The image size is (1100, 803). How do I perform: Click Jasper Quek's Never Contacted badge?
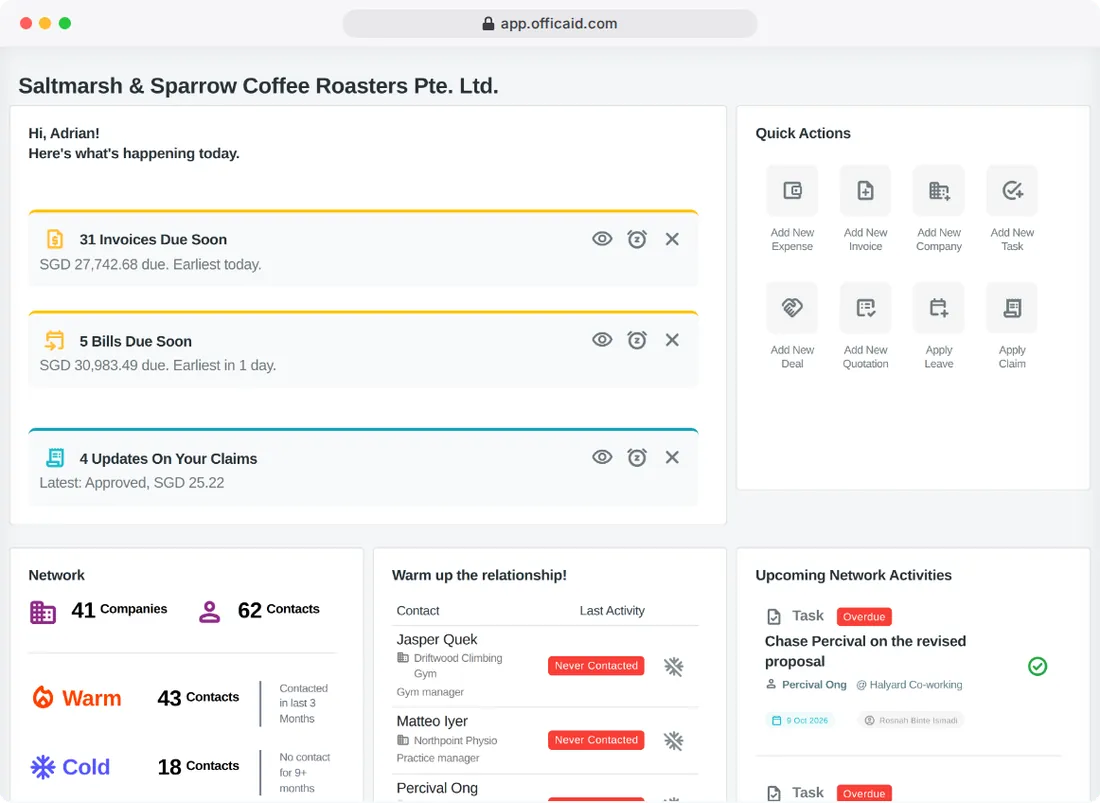(596, 666)
